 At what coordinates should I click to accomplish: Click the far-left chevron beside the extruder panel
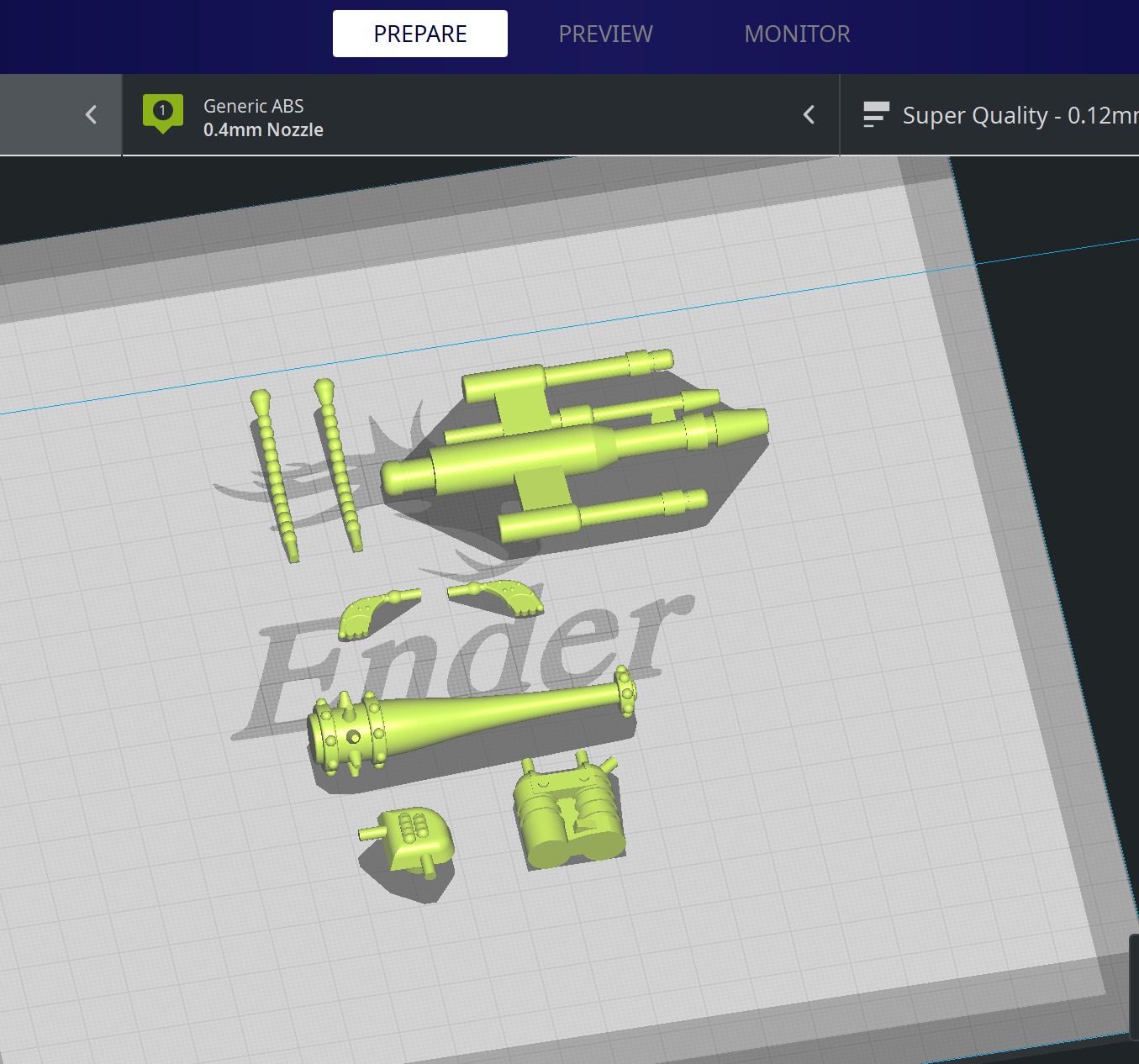click(91, 115)
